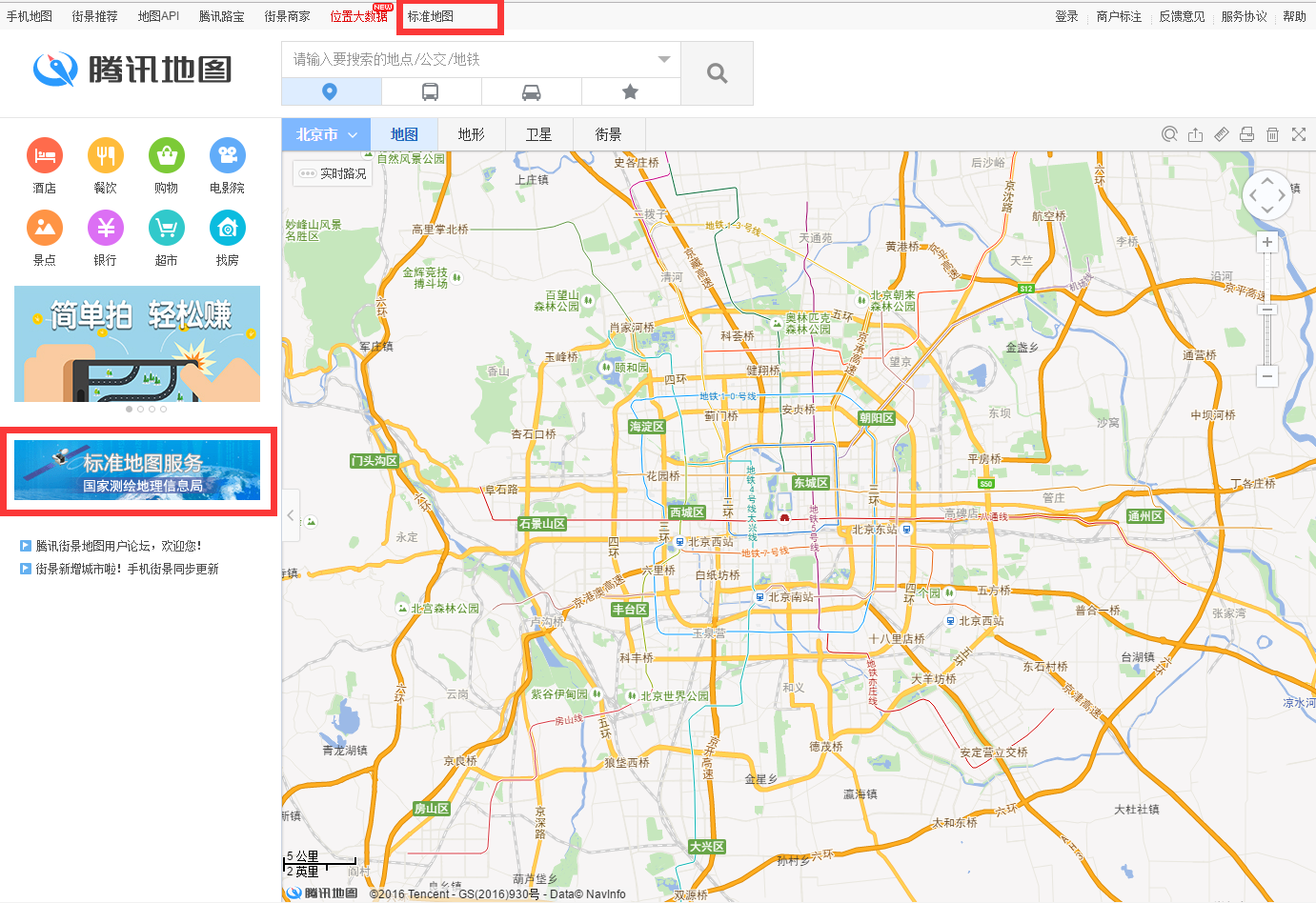Collapse the left sidebar panel arrow

(x=291, y=515)
